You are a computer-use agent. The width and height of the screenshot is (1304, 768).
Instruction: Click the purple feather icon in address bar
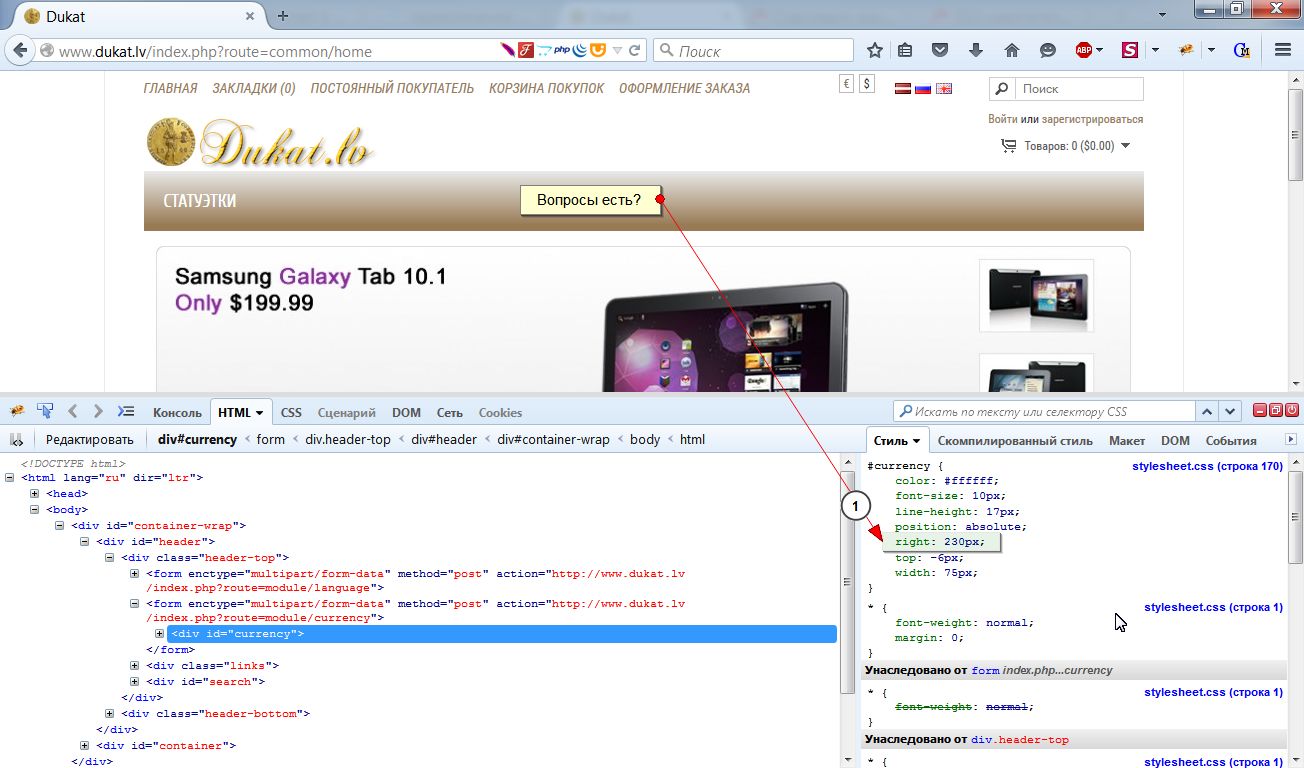point(508,50)
